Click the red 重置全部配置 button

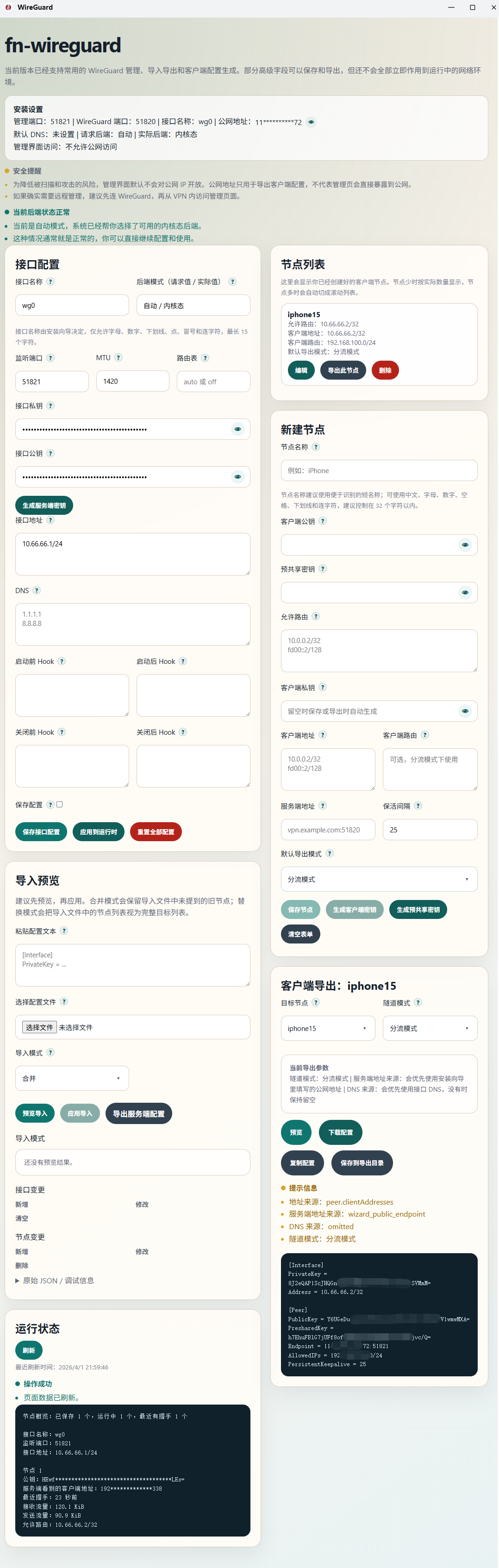coord(156,831)
